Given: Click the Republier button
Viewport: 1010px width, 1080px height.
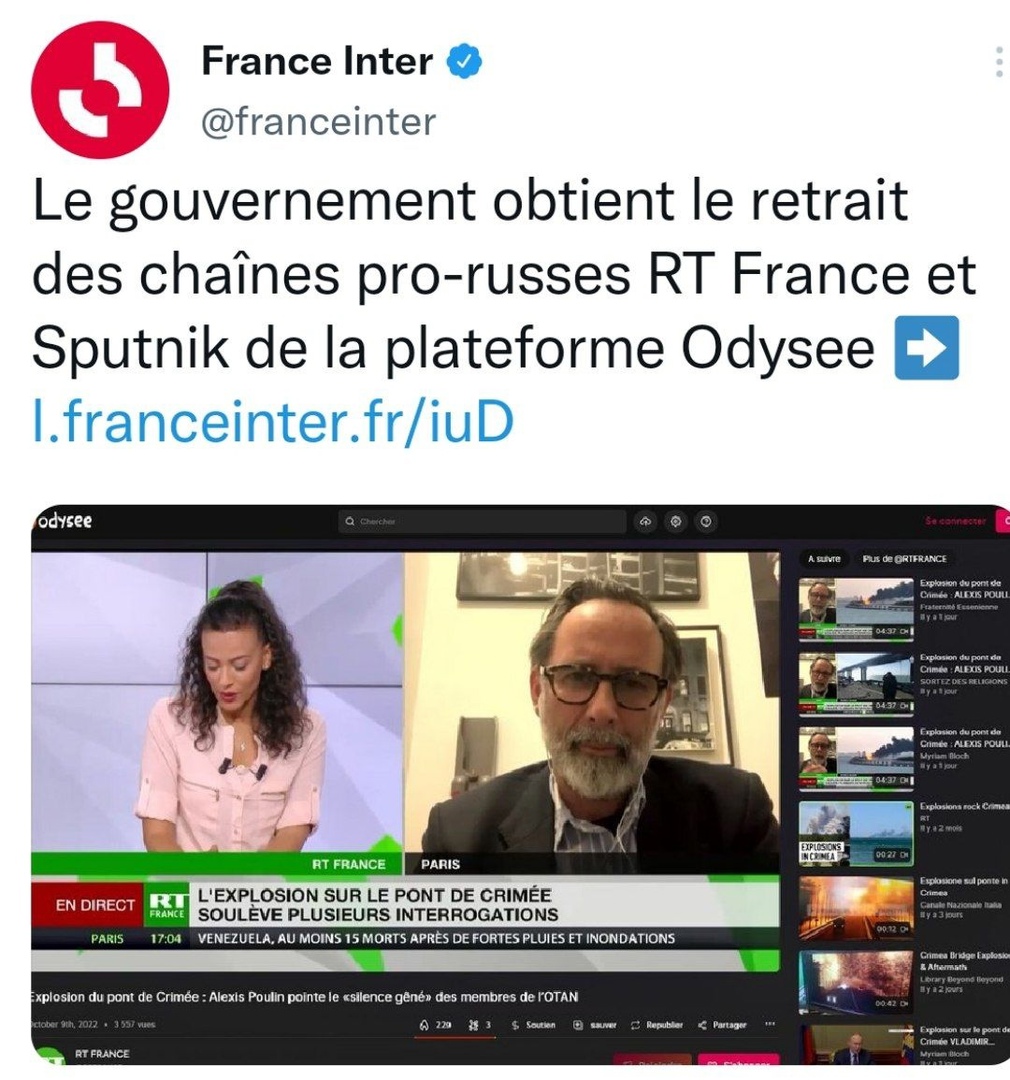Looking at the screenshot, I should pyautogui.click(x=657, y=1025).
